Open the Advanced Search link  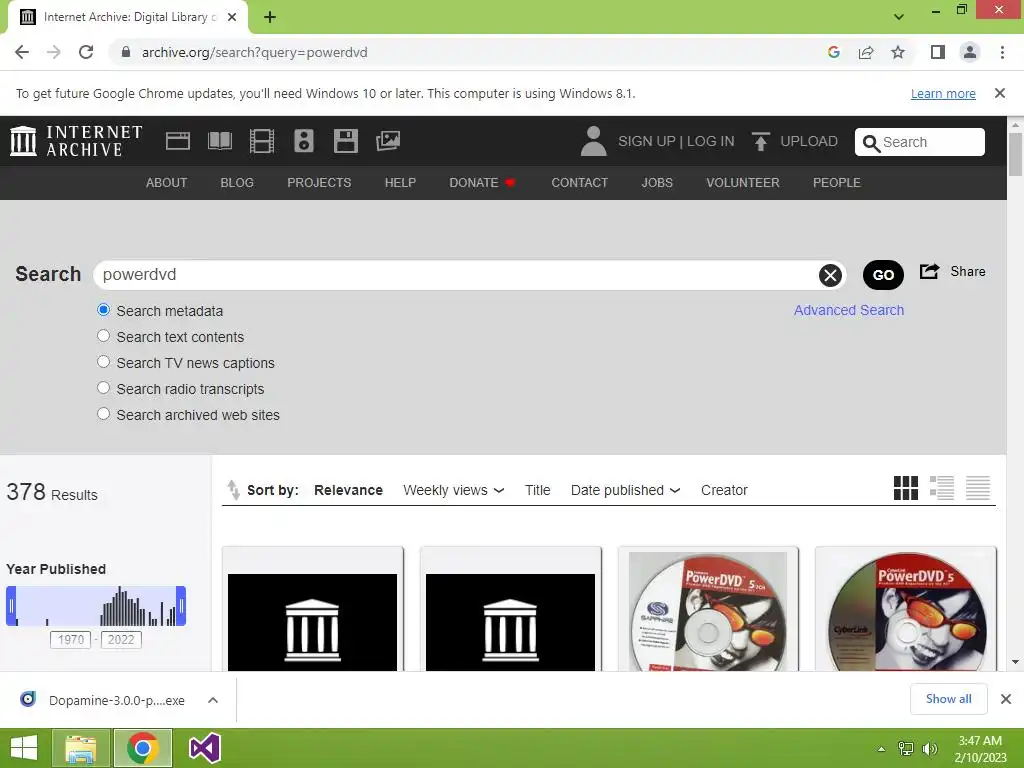click(848, 310)
